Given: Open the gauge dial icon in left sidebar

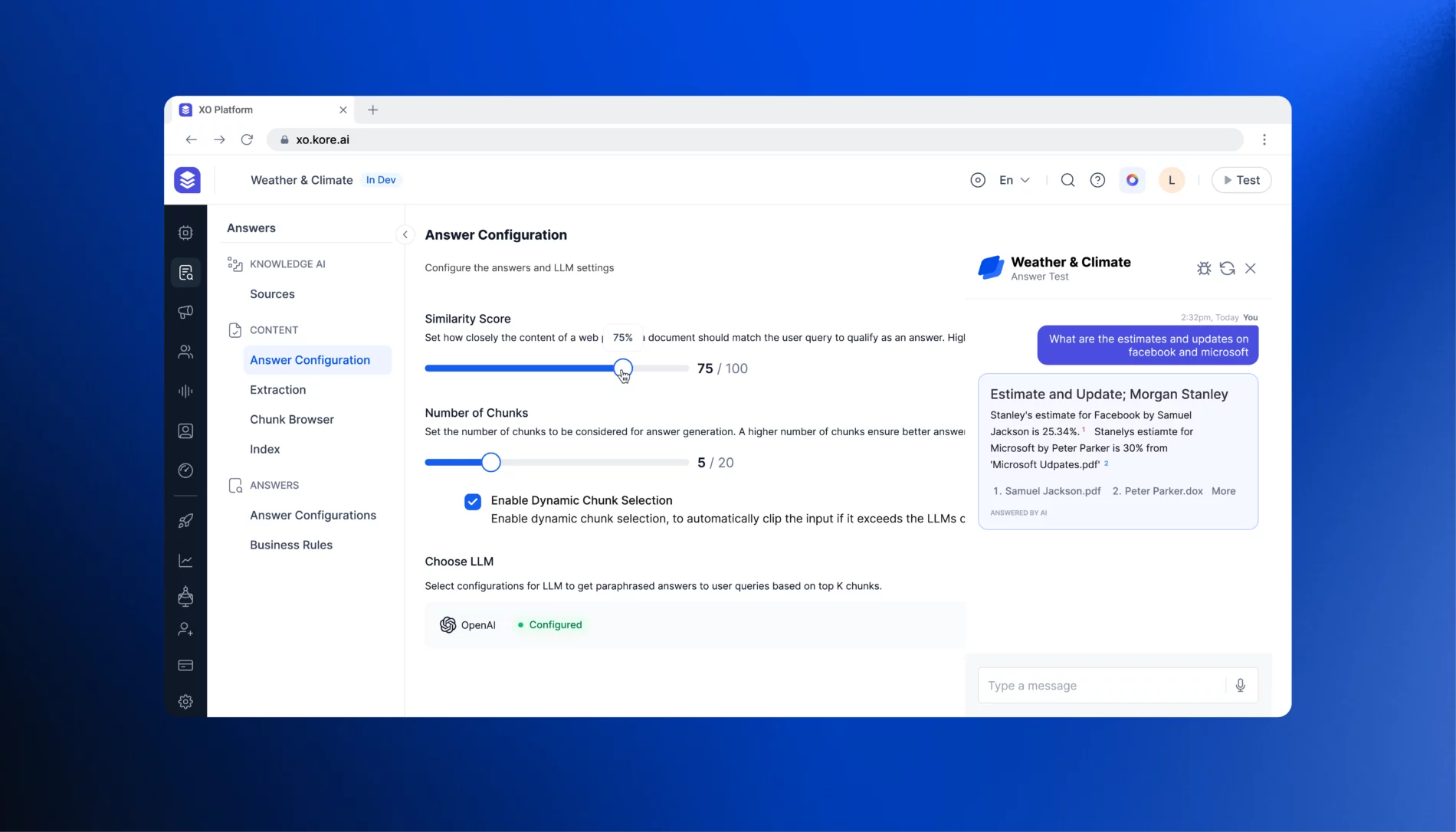Looking at the screenshot, I should click(x=185, y=470).
